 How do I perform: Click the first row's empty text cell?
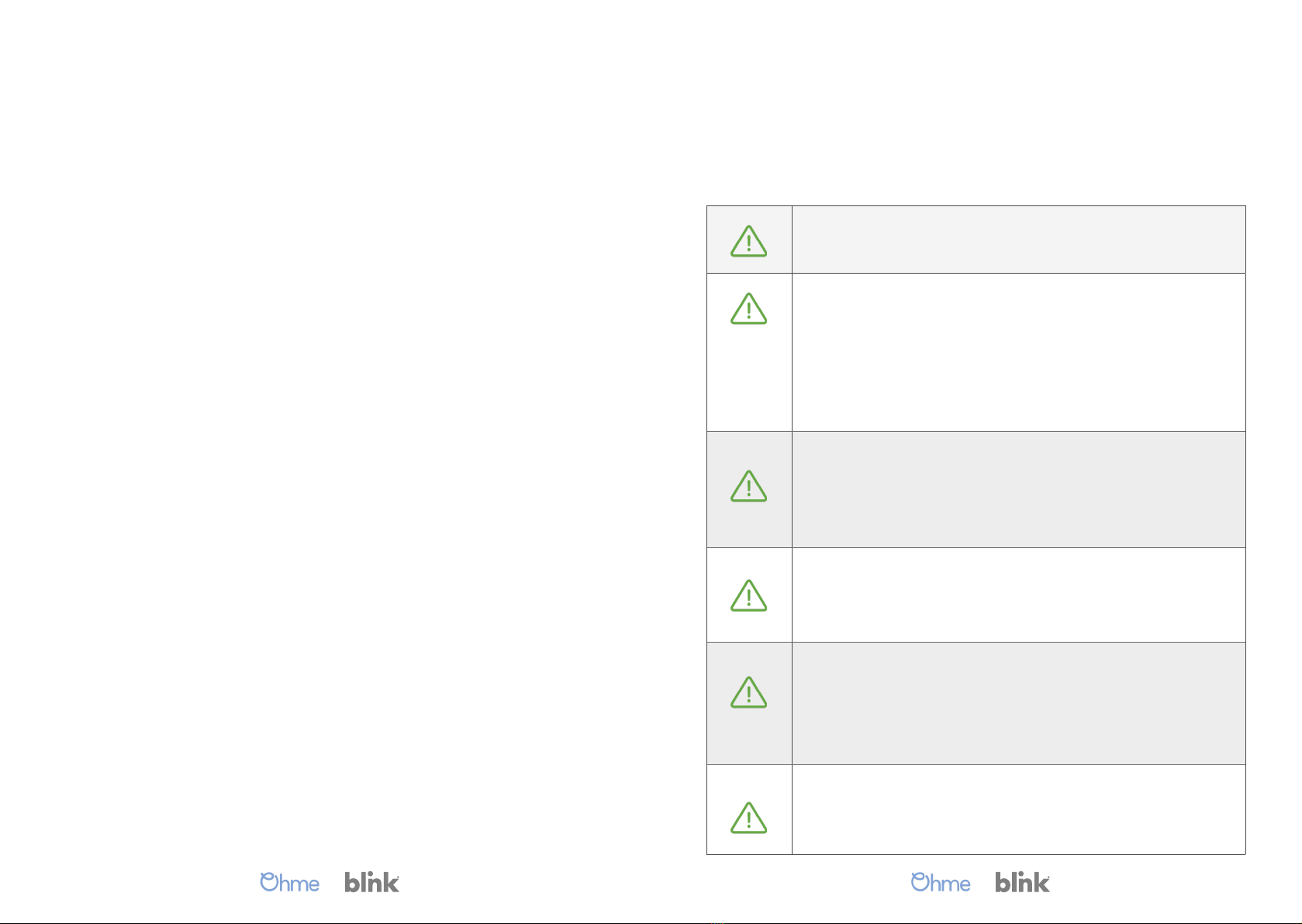1018,240
